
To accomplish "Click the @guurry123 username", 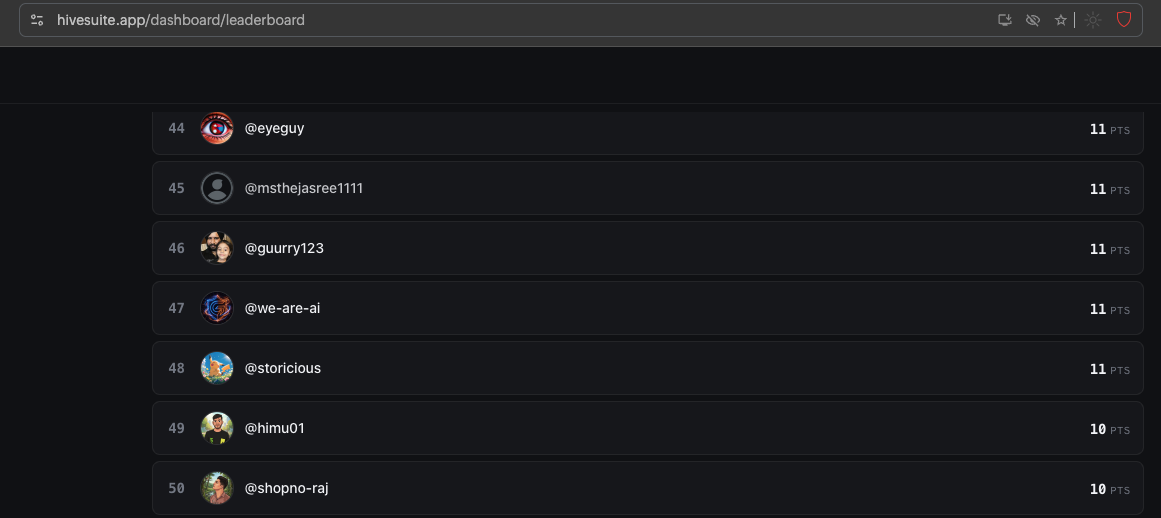I will click(x=284, y=248).
